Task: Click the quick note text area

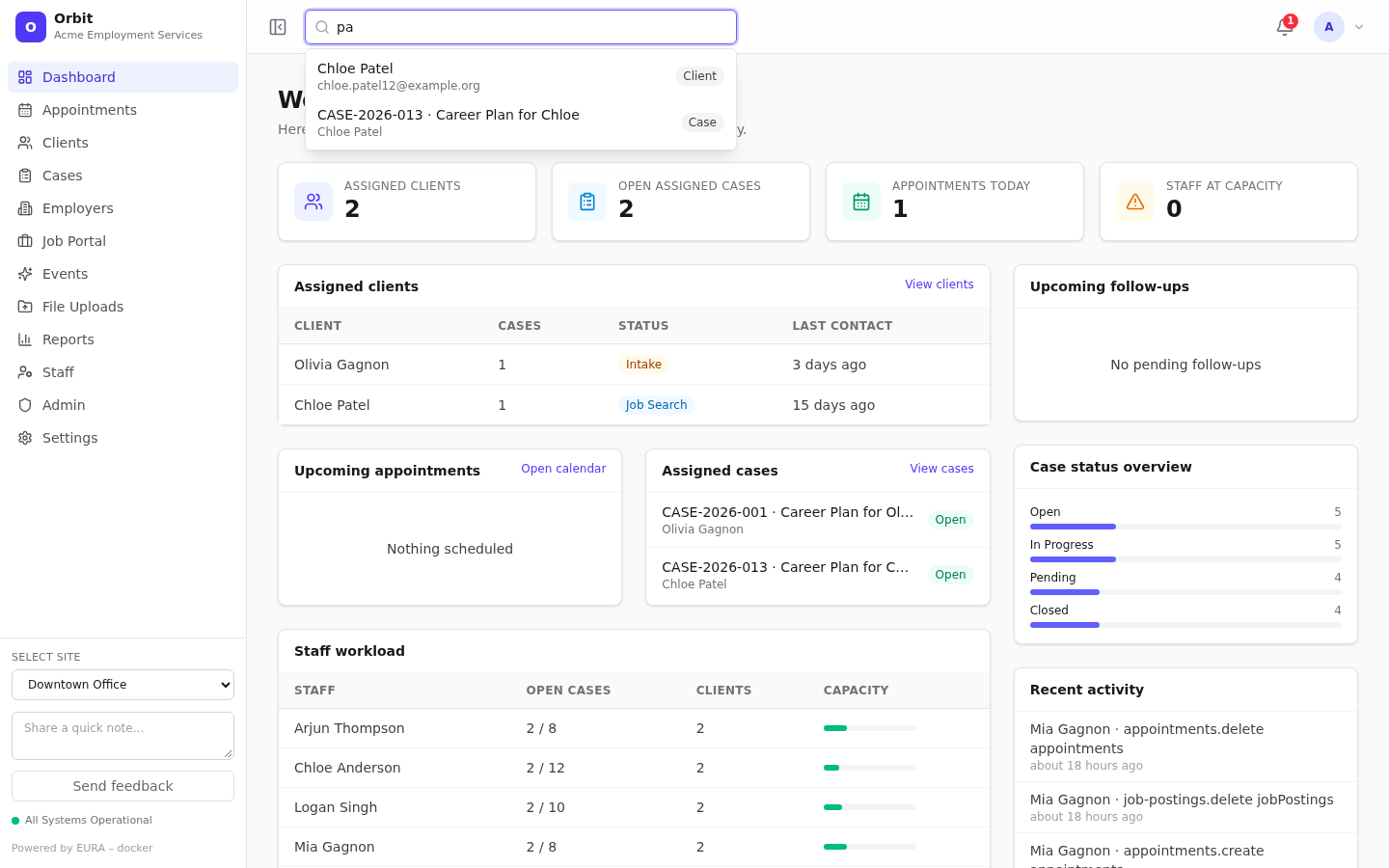Action: coord(123,736)
